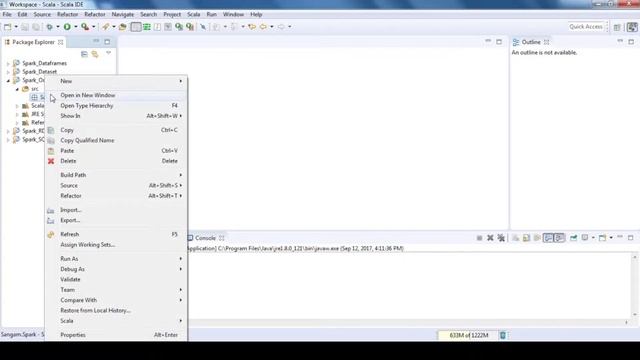Click the Back navigation arrow icon

point(263,27)
